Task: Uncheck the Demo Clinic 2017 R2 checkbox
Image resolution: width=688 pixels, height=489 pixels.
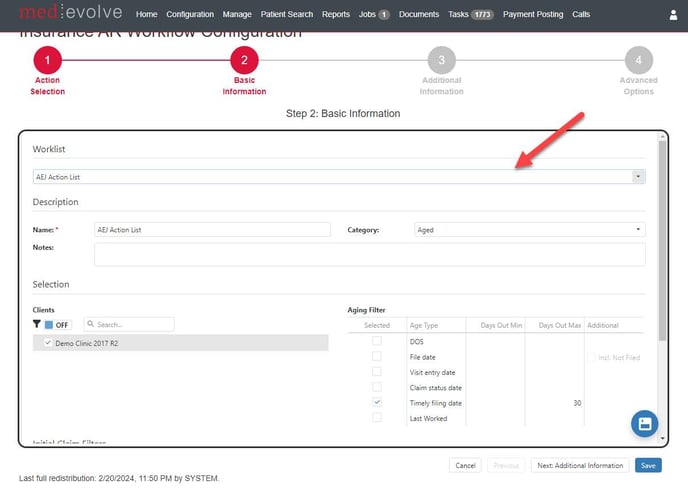Action: click(x=47, y=343)
